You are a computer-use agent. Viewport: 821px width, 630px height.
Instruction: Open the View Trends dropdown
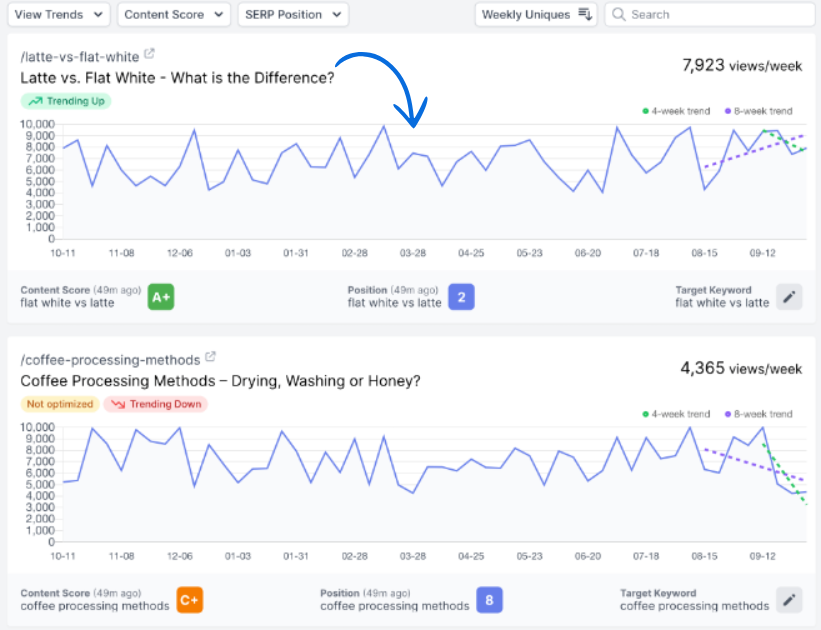click(x=59, y=15)
